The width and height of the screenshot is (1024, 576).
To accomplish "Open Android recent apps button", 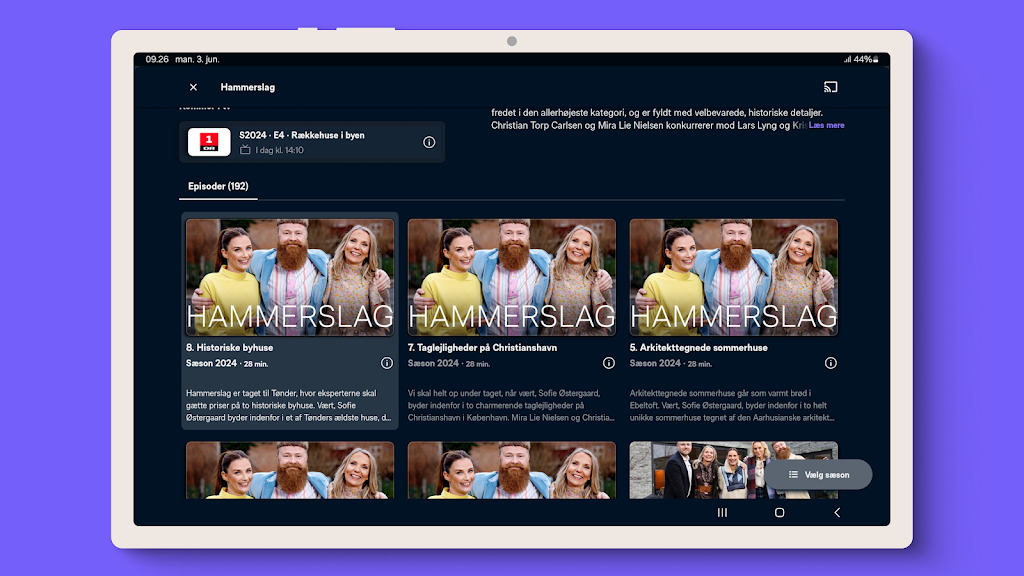I will coord(722,512).
